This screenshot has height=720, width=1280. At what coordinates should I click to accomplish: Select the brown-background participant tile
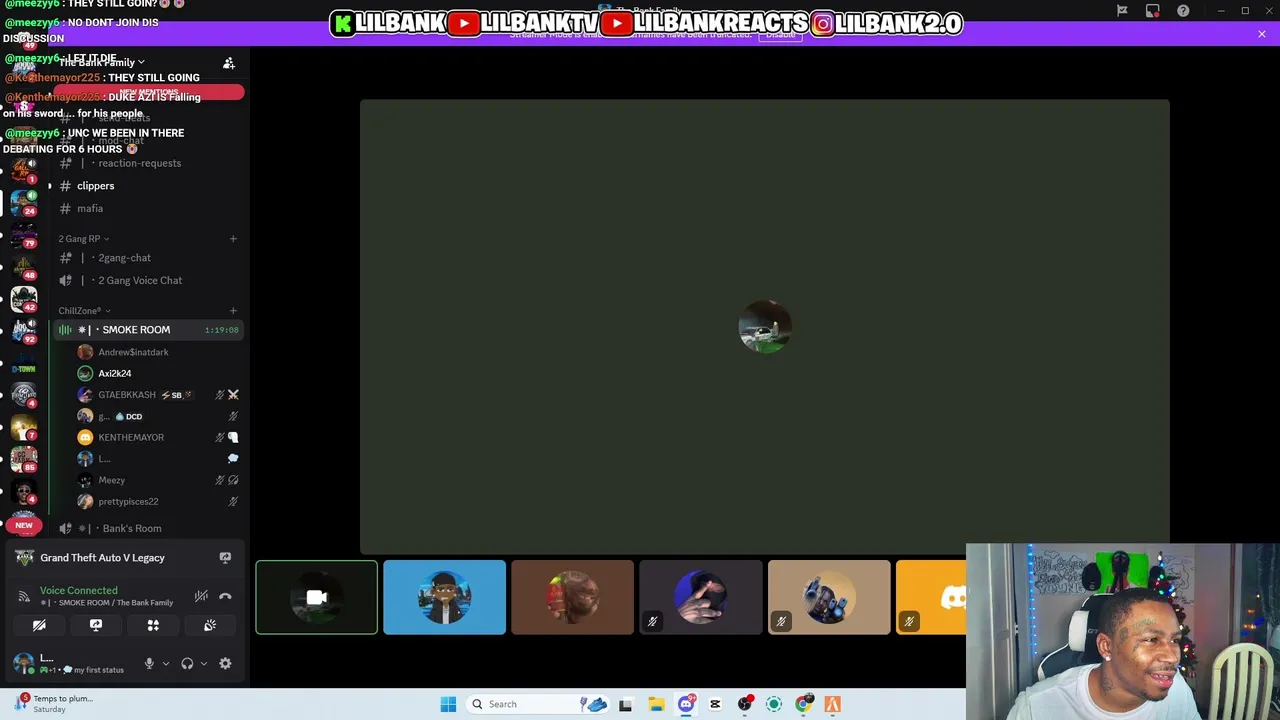572,597
